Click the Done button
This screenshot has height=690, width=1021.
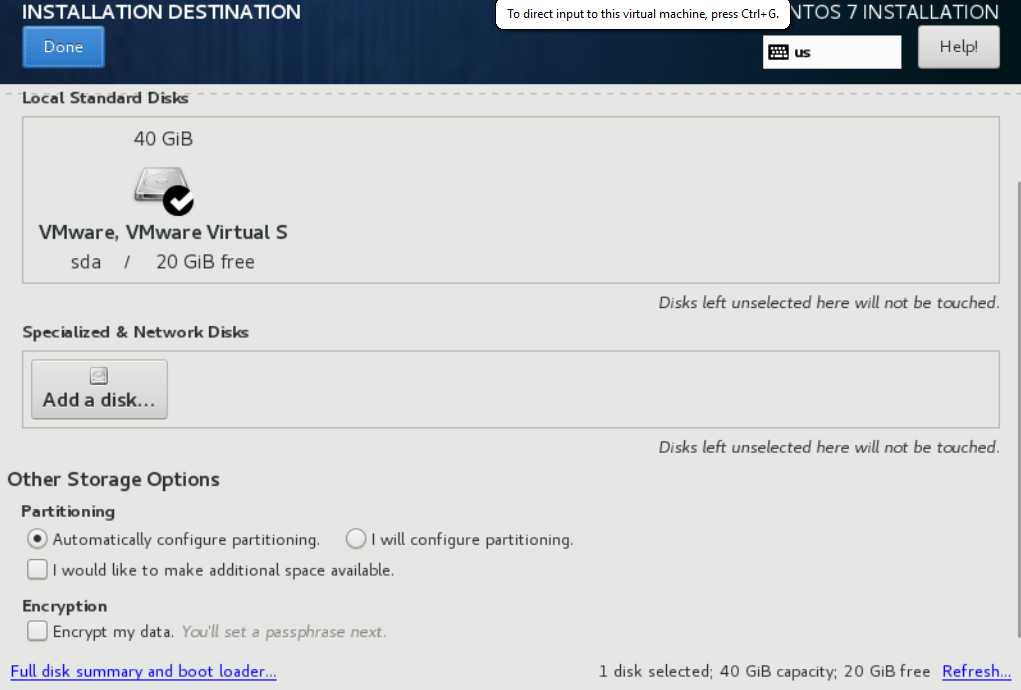63,47
